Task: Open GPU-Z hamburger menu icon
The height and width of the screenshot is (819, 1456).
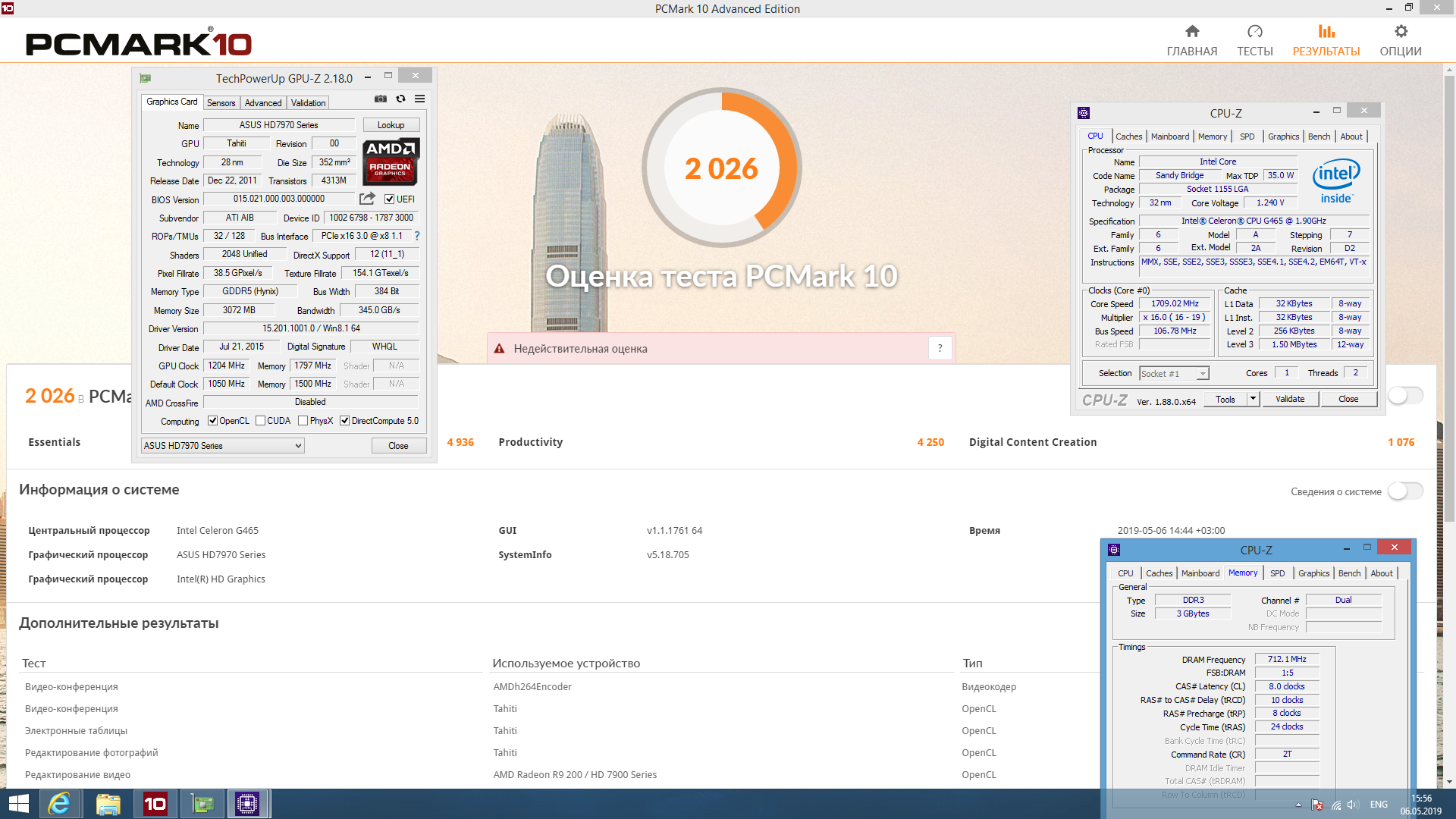Action: [x=420, y=99]
